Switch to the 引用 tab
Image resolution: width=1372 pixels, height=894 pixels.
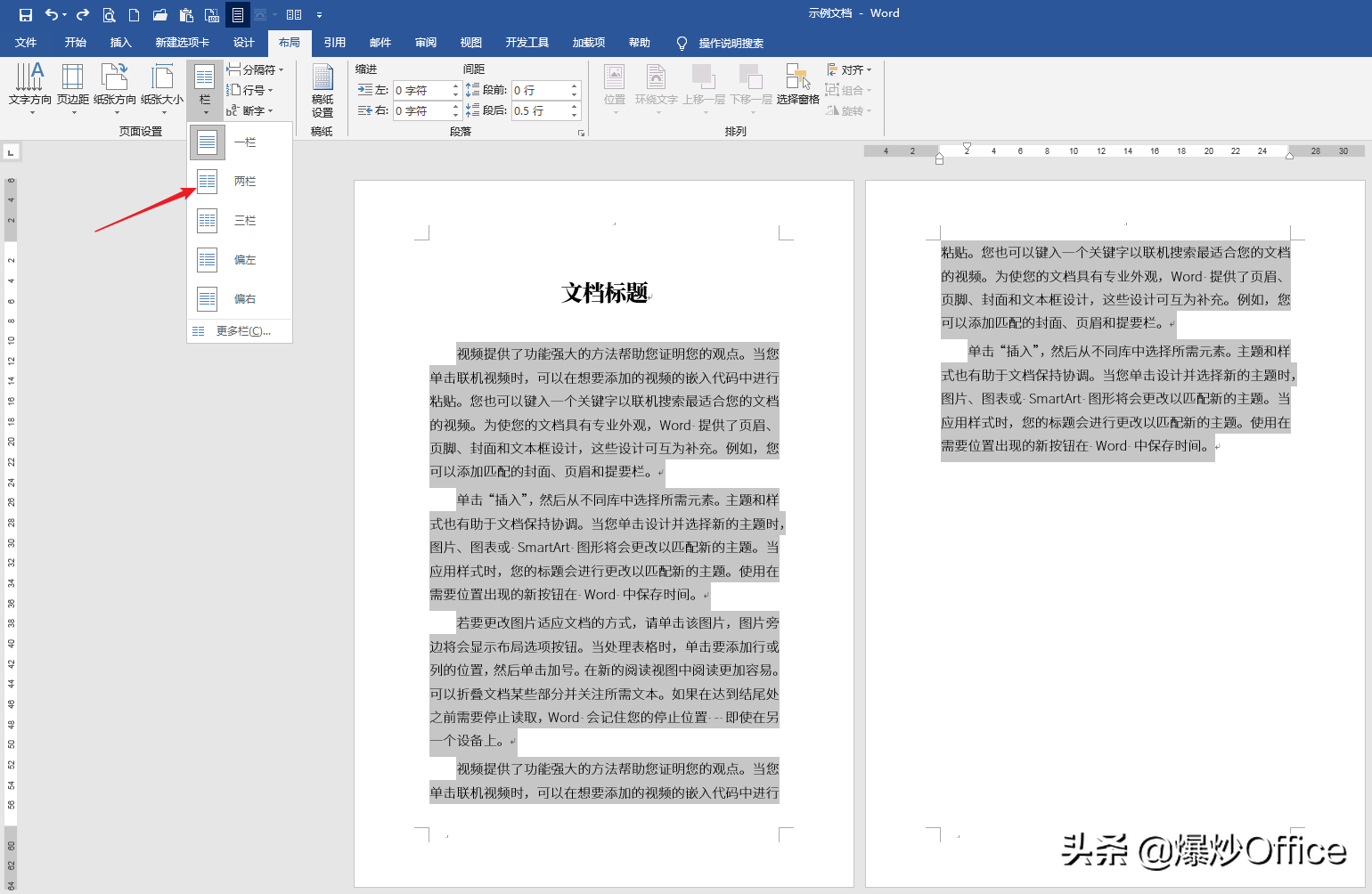pos(335,43)
